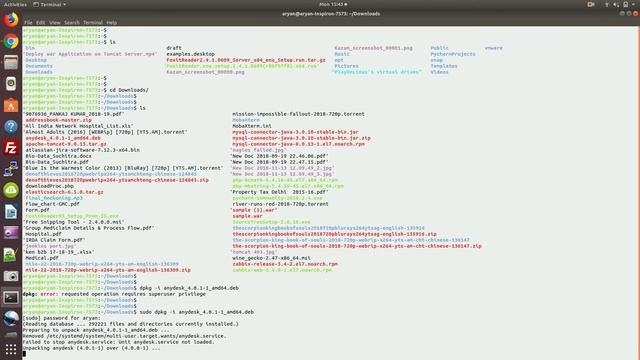
Task: Click '[sudo] password for aryan:' line
Action: pos(61,318)
